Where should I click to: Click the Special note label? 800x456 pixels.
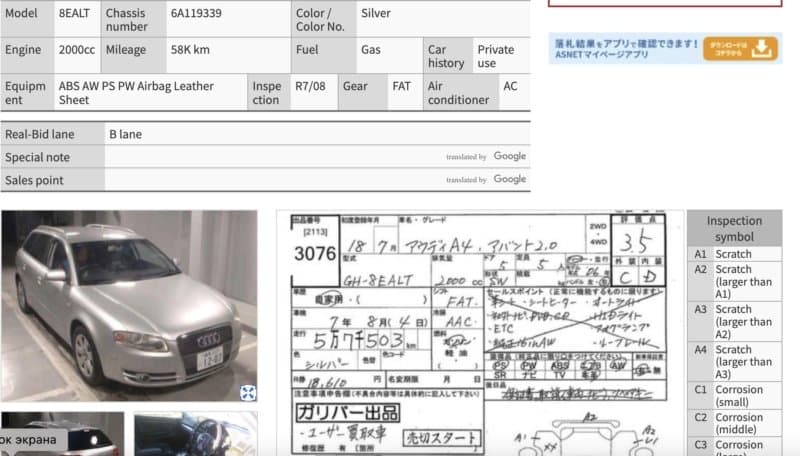(x=37, y=157)
